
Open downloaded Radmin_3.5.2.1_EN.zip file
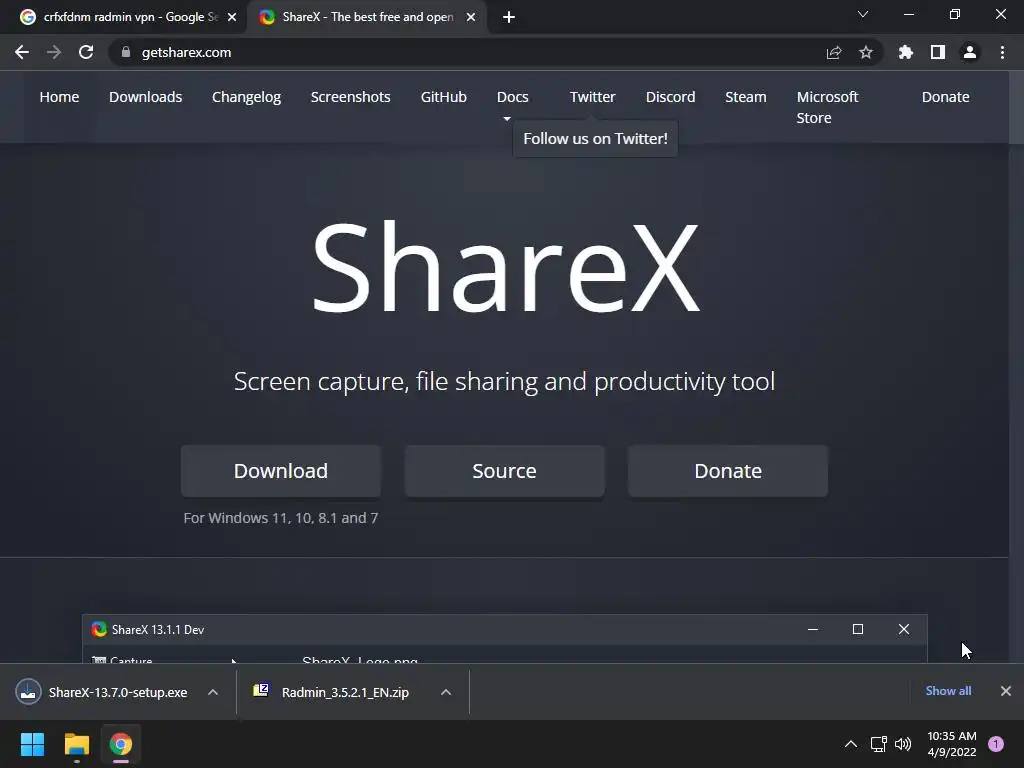333,692
